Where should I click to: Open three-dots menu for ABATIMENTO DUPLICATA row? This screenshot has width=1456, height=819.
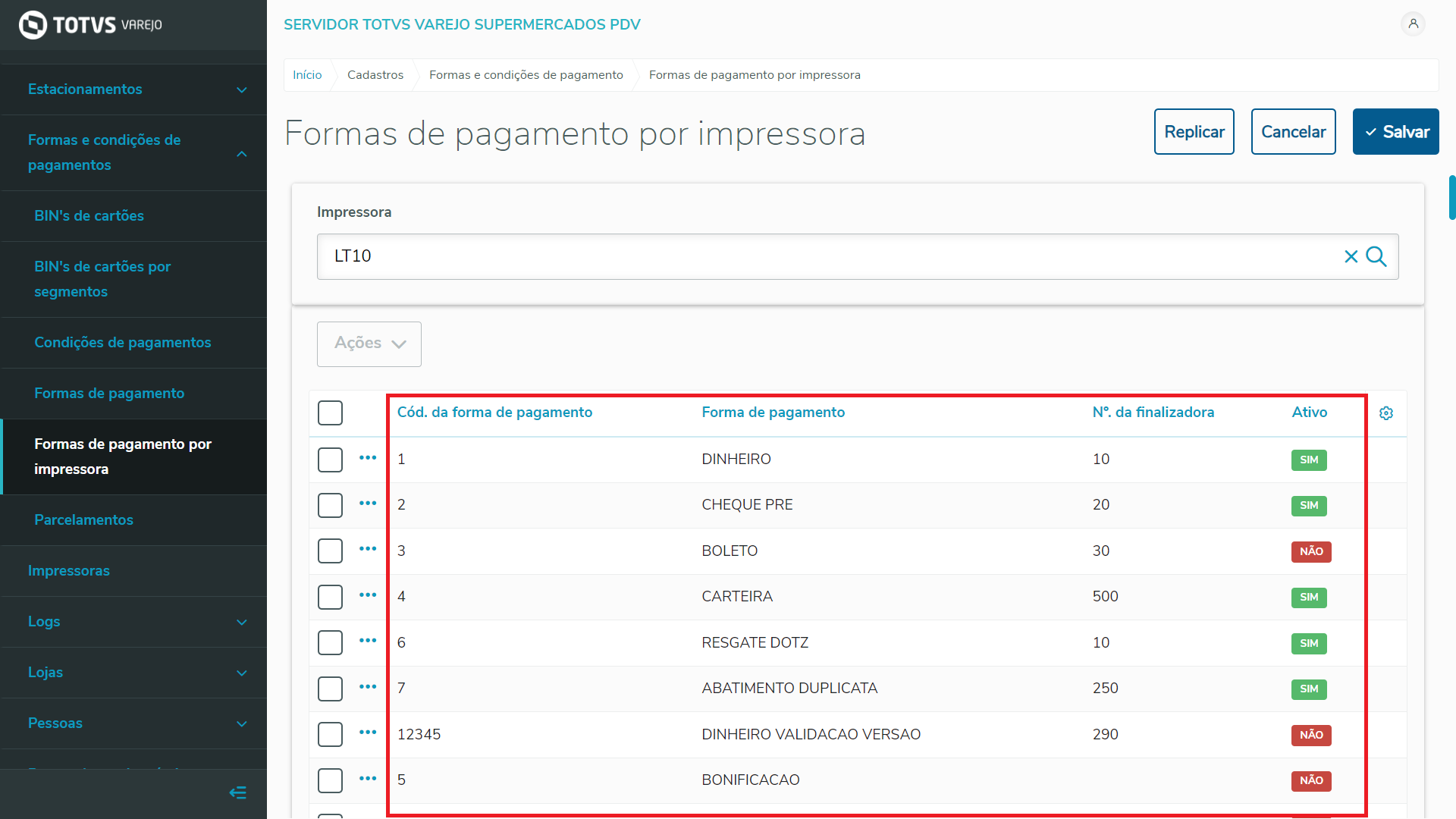(368, 687)
